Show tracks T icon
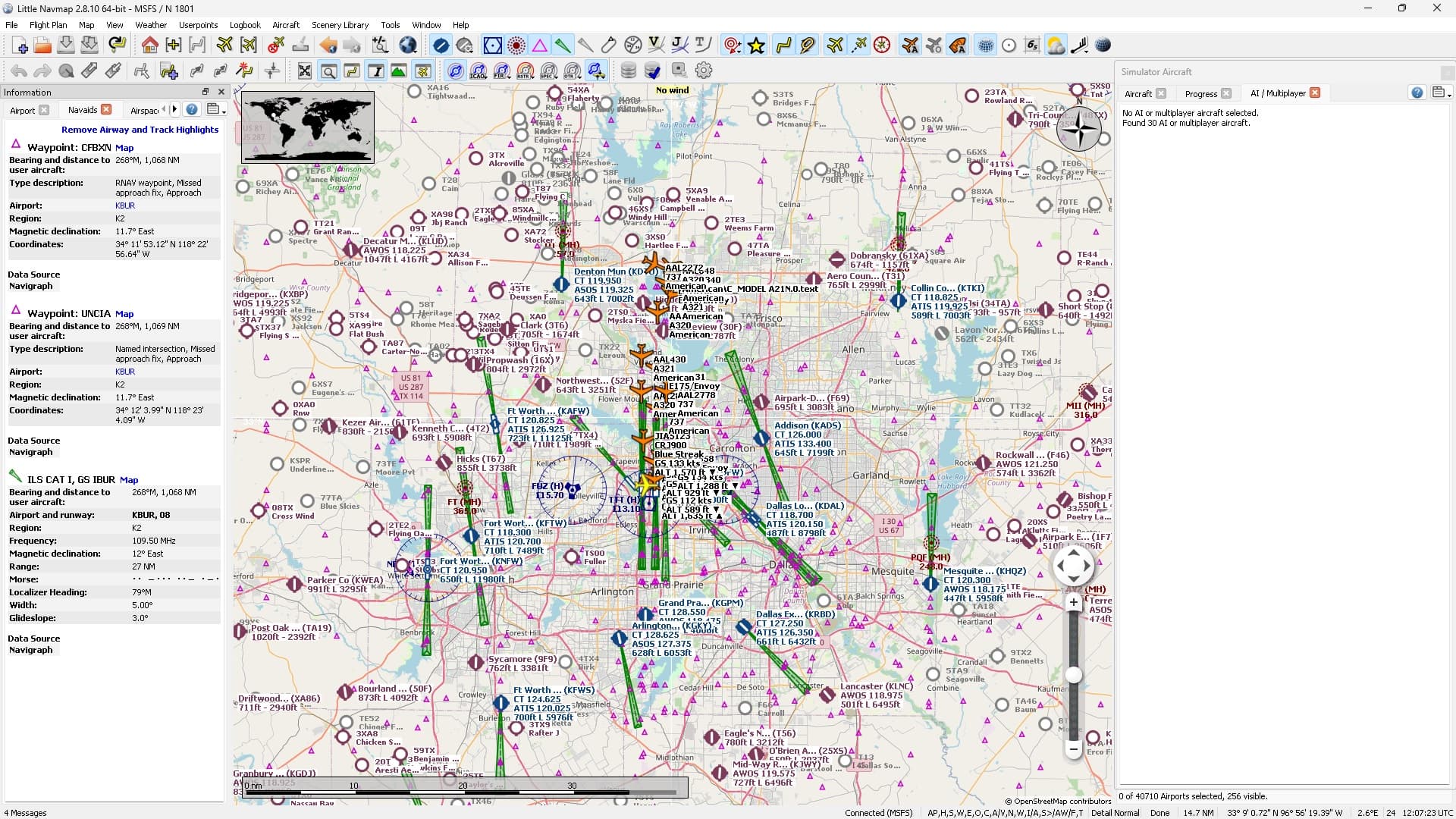The height and width of the screenshot is (819, 1456). coord(704,45)
